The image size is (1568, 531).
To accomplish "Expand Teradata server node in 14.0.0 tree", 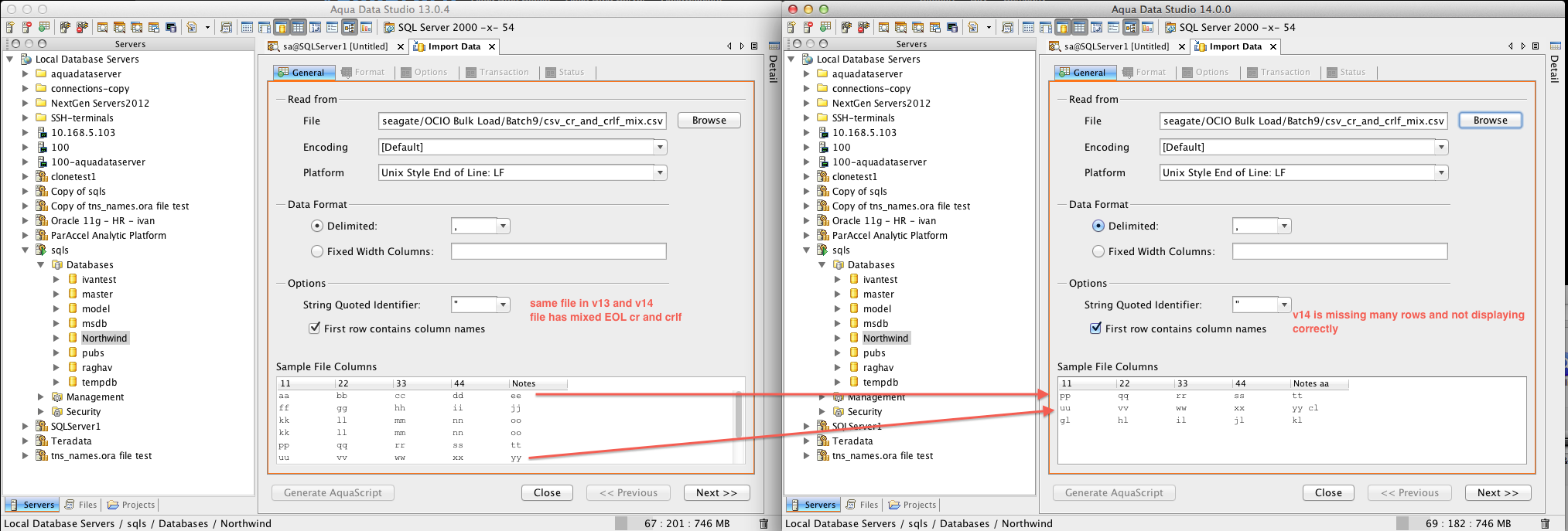I will coord(806,441).
